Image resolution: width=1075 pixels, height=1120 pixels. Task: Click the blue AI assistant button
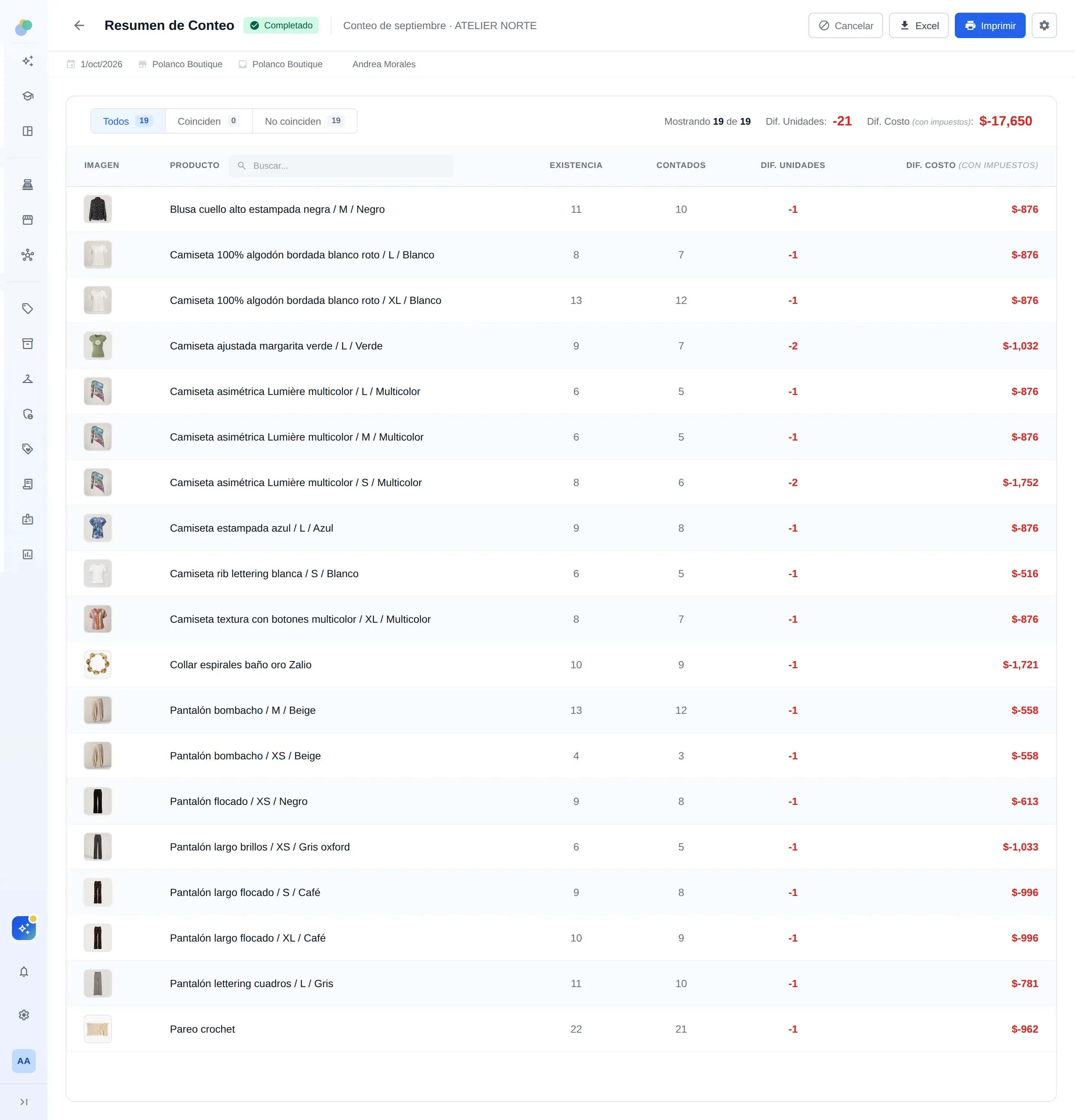tap(24, 928)
